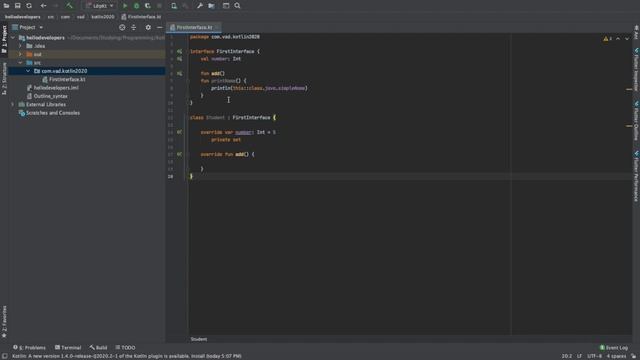The image size is (640, 360).
Task: Open the Event Log
Action: [613, 348]
